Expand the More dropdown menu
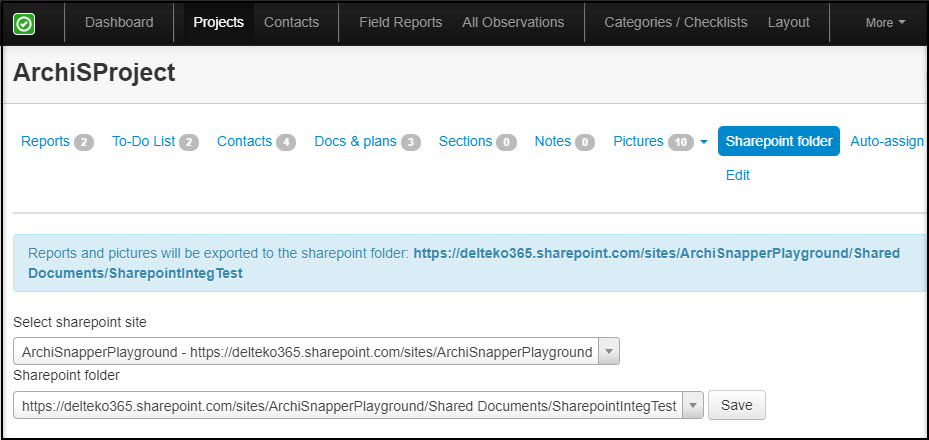 [885, 22]
